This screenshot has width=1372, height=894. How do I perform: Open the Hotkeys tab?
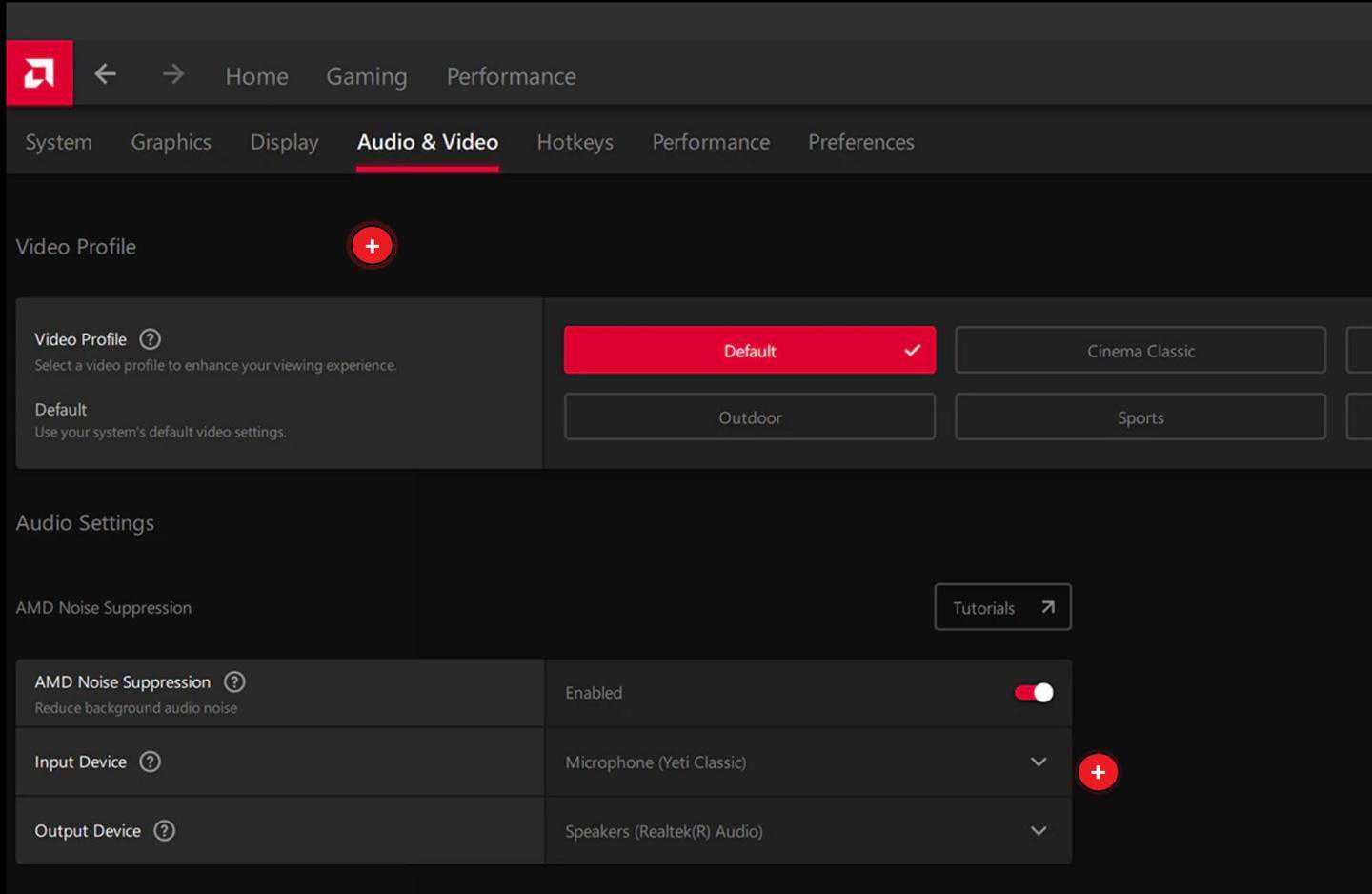(x=575, y=142)
